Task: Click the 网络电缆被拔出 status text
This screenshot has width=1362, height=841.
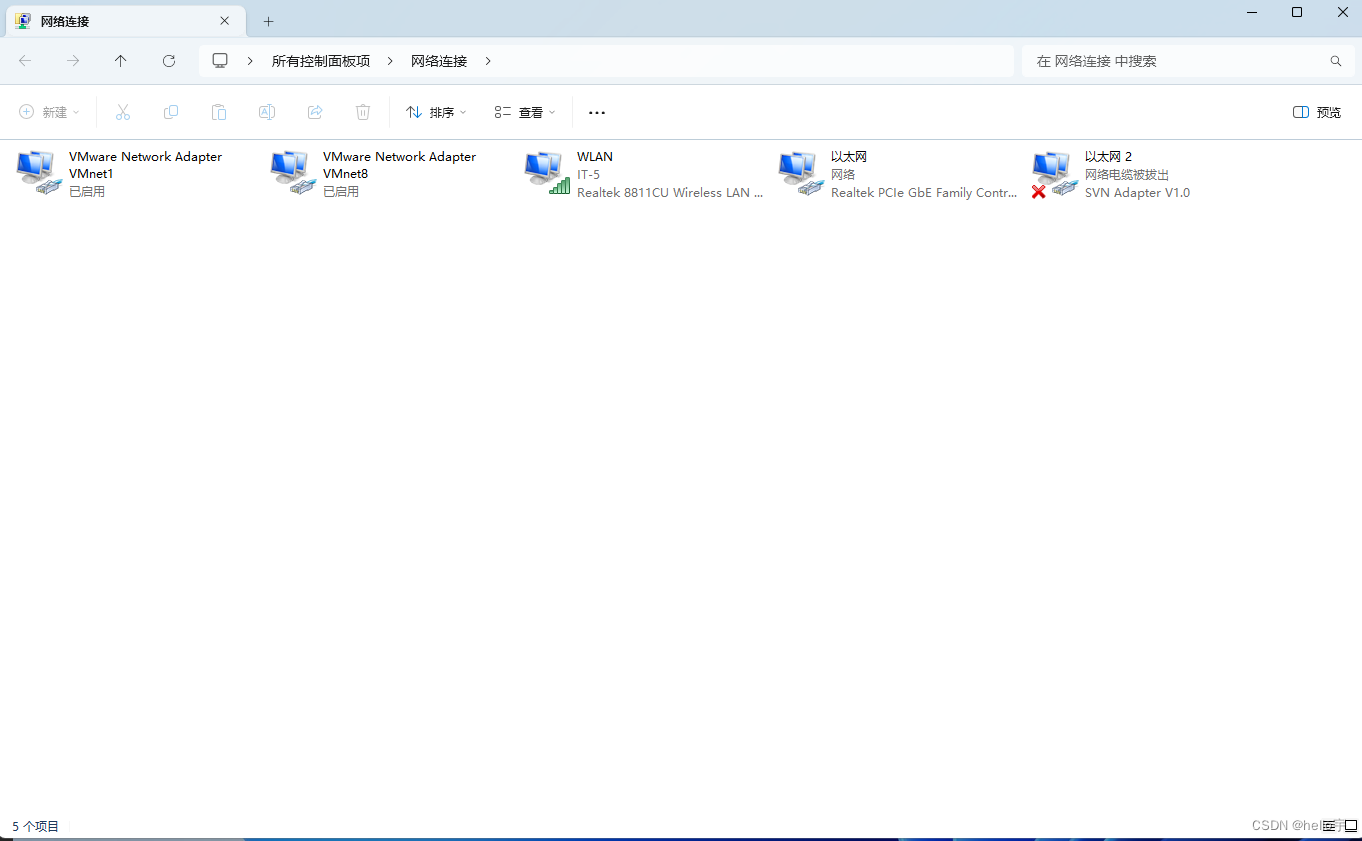Action: click(x=1127, y=175)
